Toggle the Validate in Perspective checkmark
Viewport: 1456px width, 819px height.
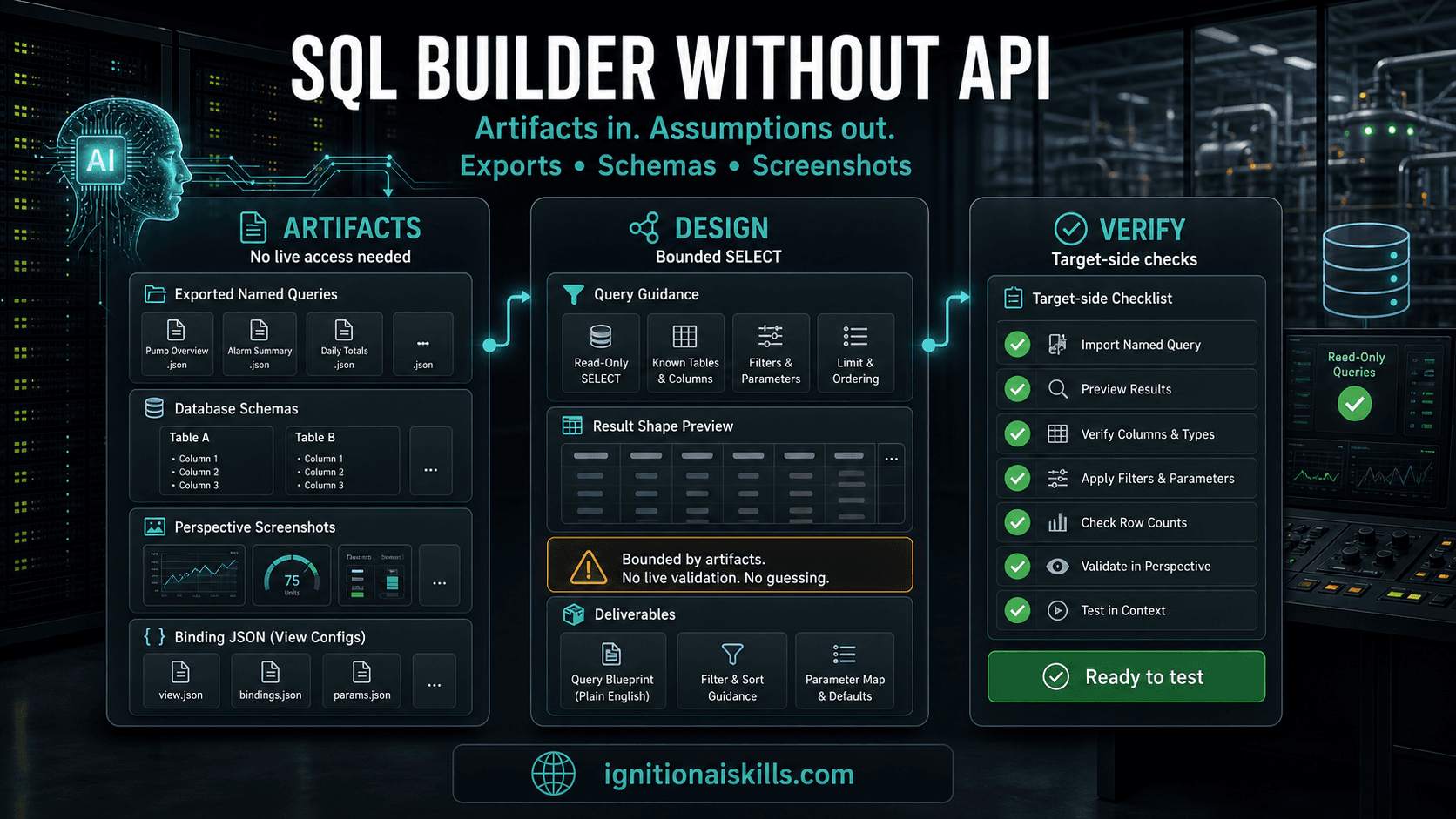[x=1017, y=567]
